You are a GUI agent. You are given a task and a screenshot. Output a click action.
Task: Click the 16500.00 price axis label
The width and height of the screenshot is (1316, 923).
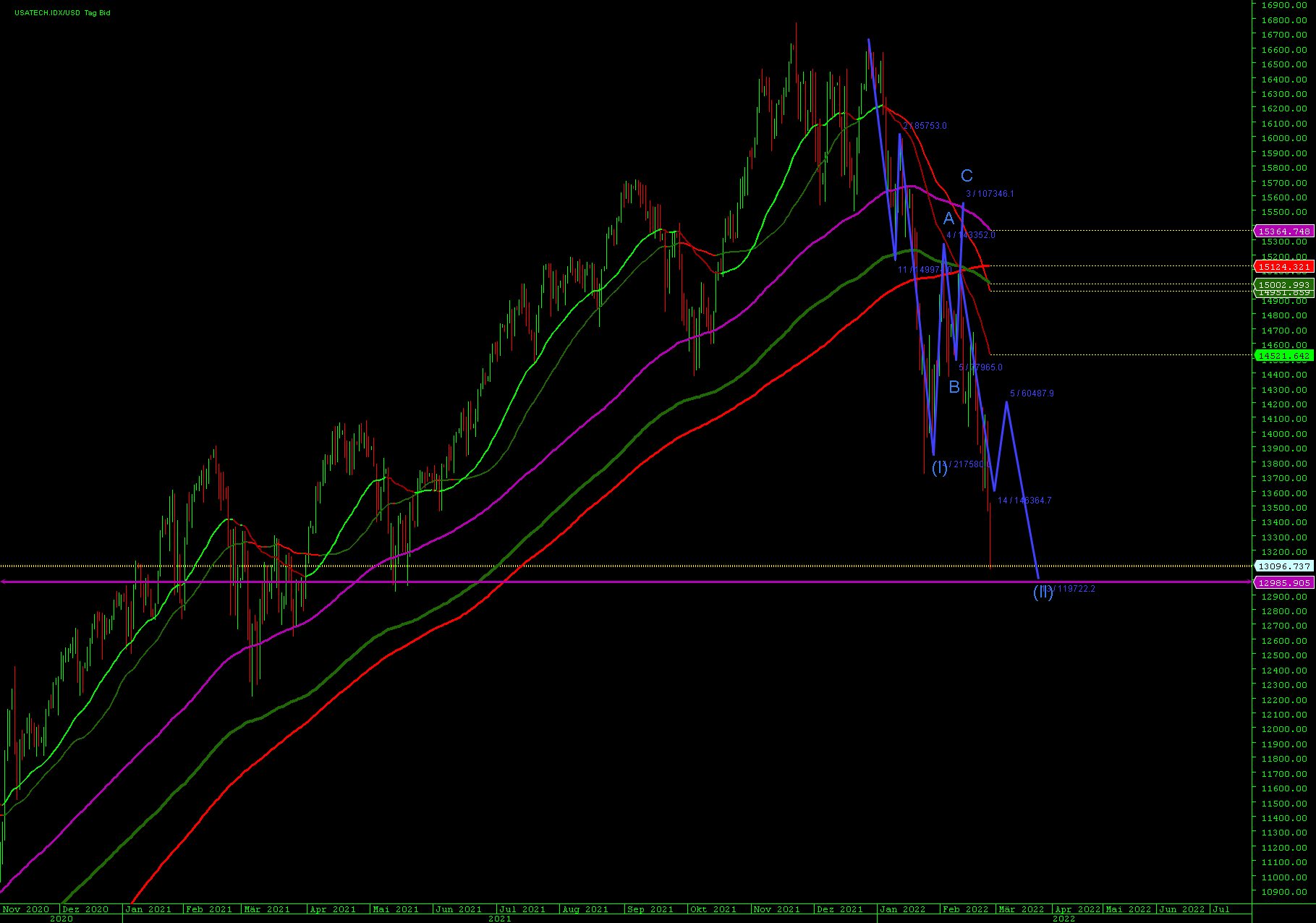click(1284, 64)
